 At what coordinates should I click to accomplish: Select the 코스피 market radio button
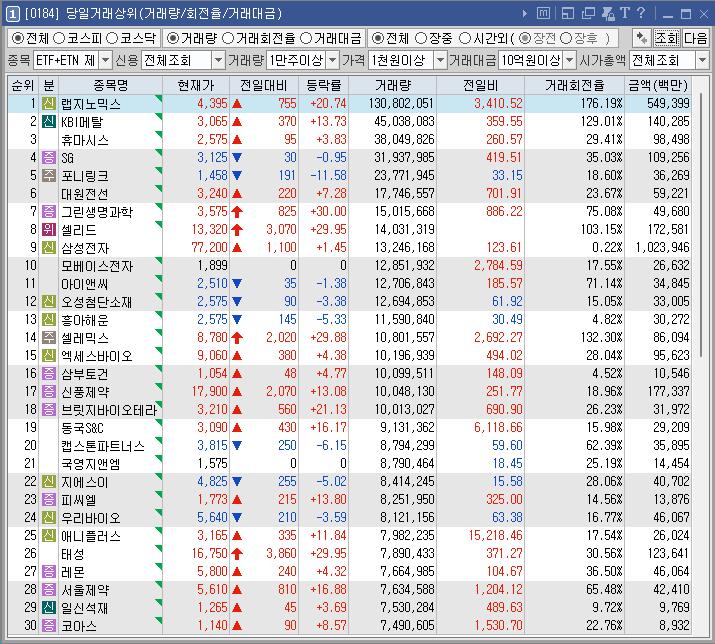click(59, 38)
